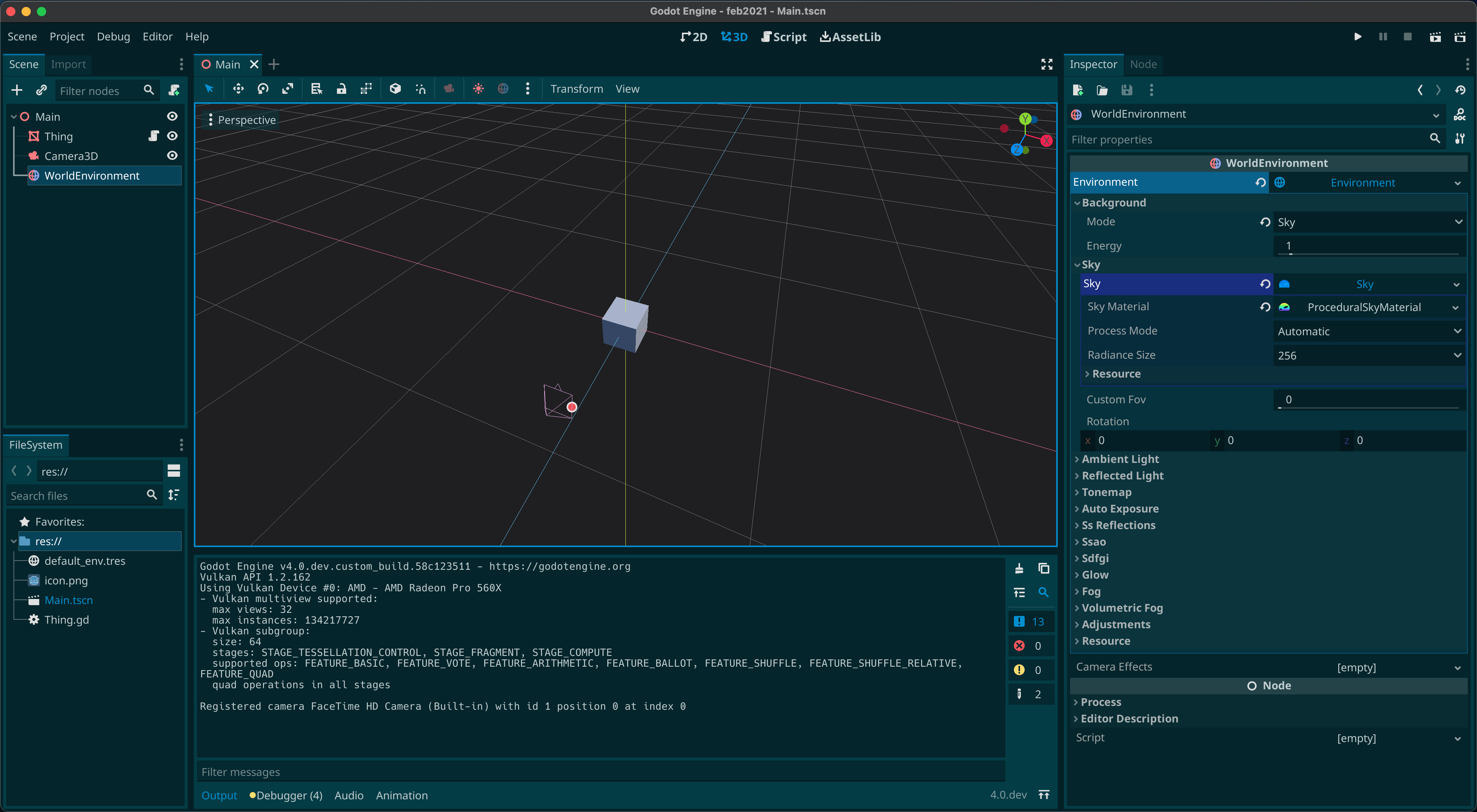Click the object history icon in Inspector

[1460, 90]
